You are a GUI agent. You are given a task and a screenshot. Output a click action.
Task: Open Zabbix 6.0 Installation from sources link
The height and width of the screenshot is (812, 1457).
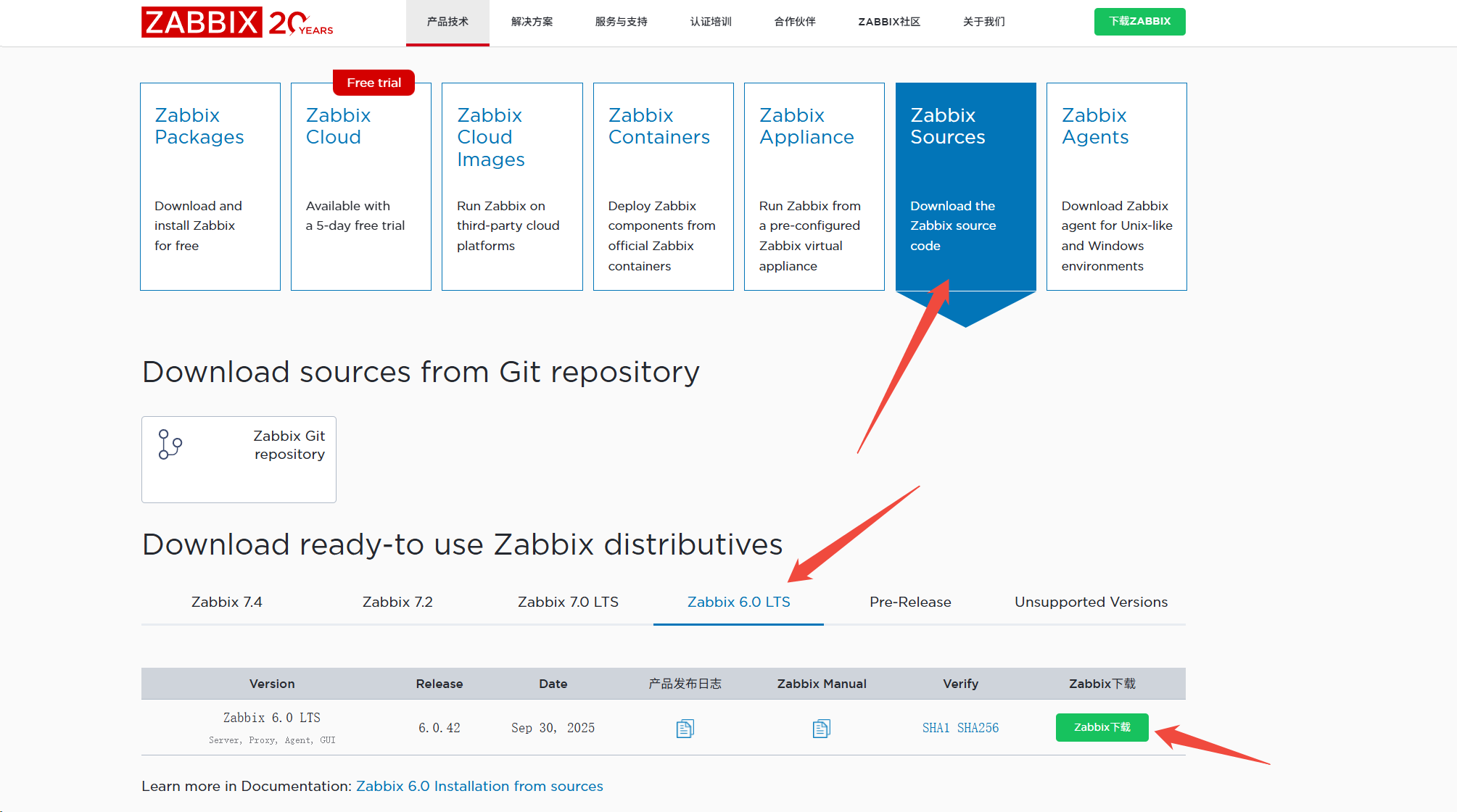479,786
